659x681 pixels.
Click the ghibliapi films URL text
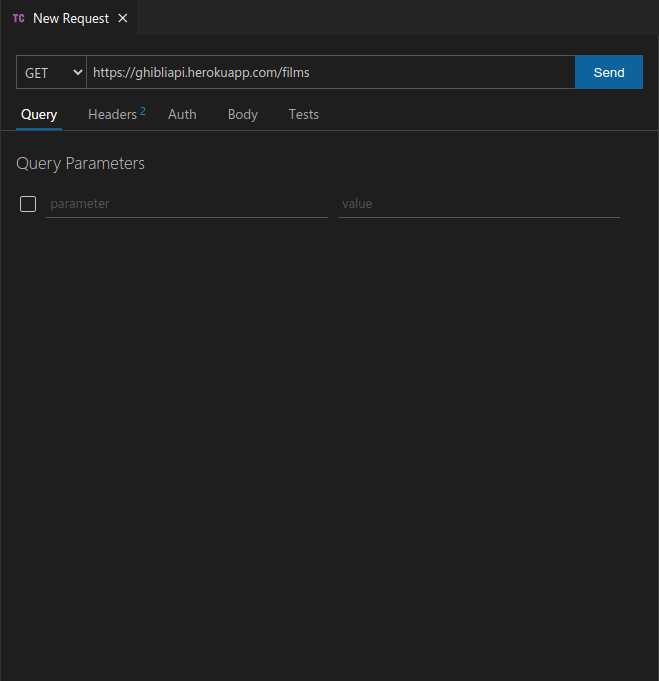[201, 73]
